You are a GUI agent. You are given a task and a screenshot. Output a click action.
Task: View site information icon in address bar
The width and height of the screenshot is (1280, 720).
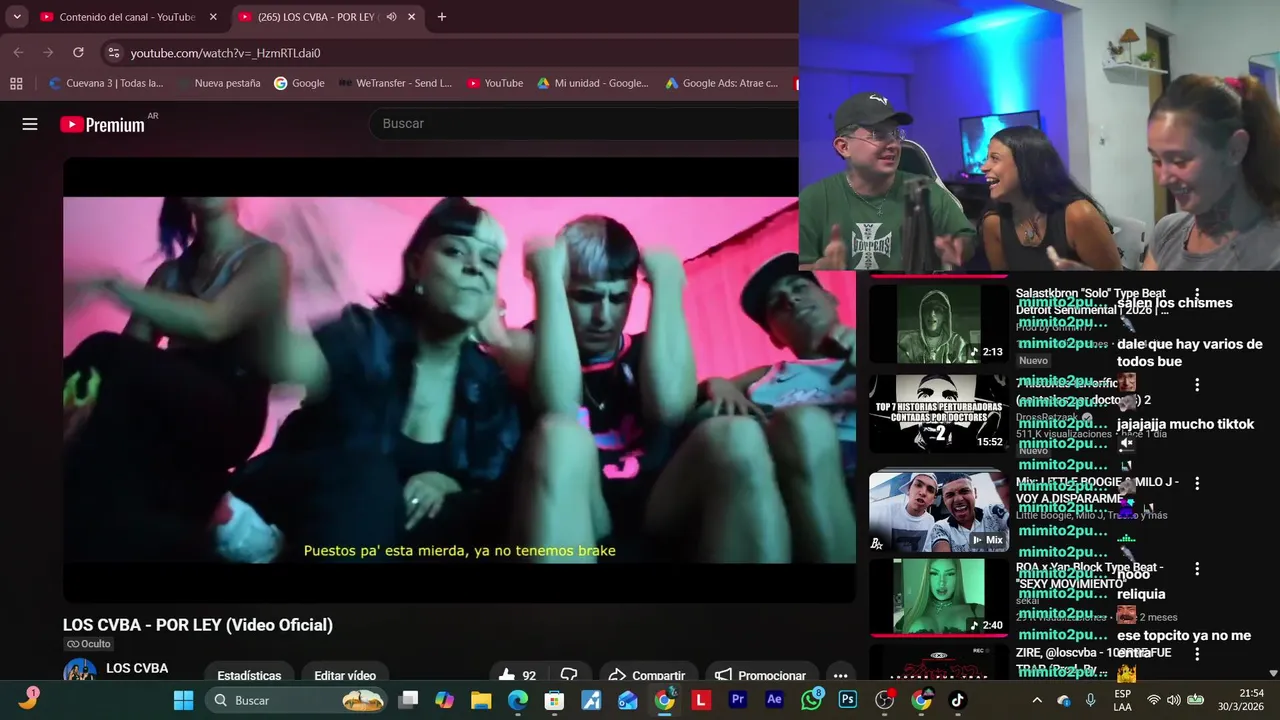click(x=113, y=53)
